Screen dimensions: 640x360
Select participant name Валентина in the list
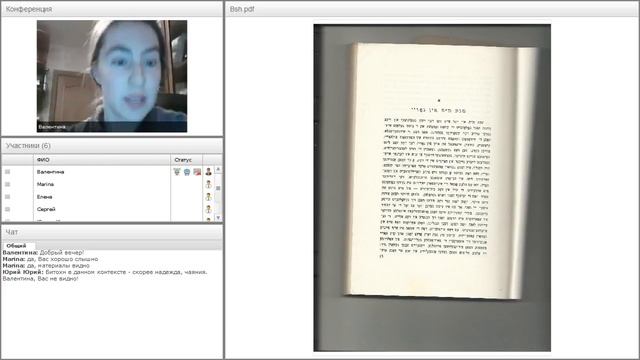[x=50, y=172]
